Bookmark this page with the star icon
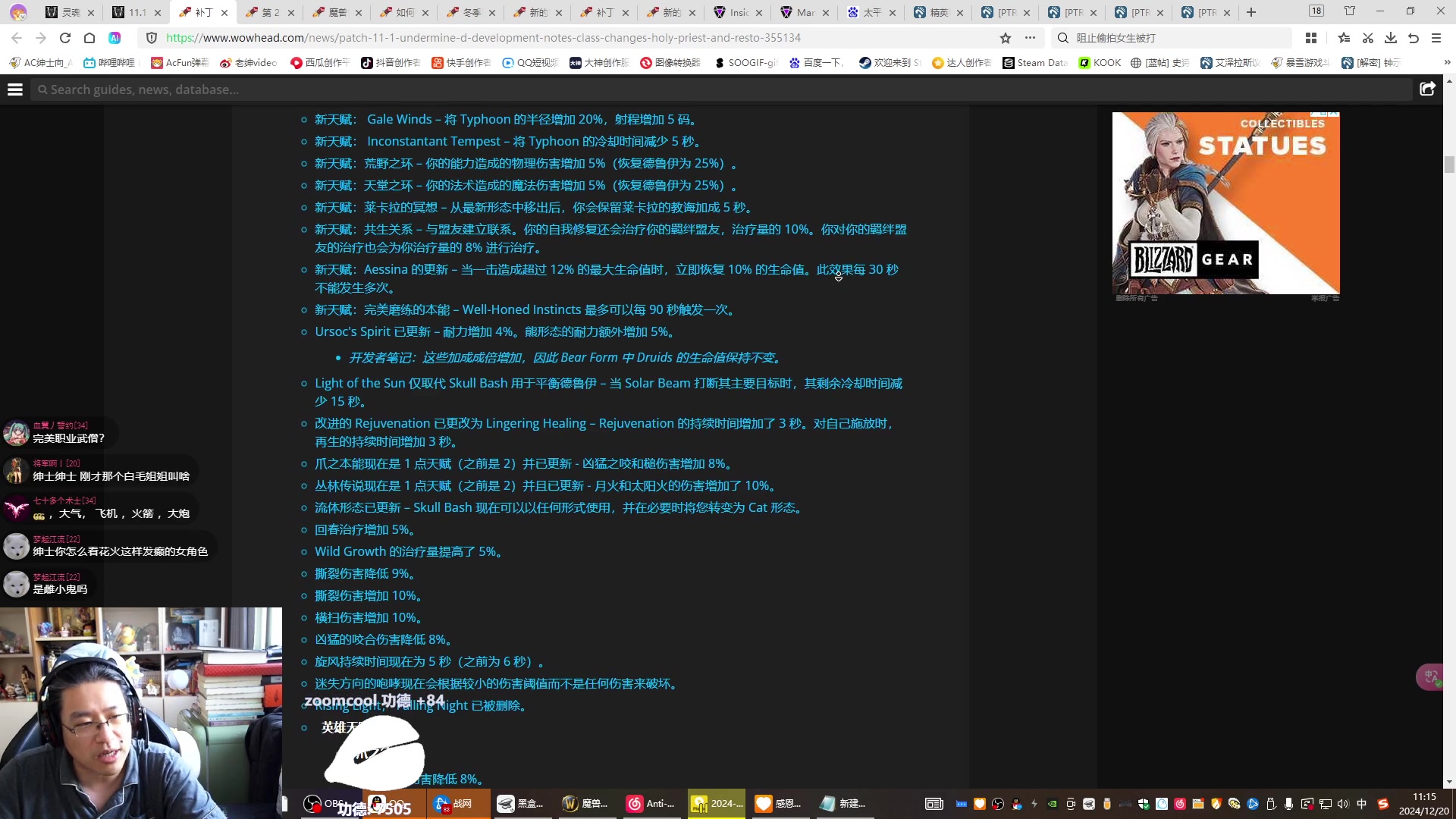Image resolution: width=1456 pixels, height=819 pixels. click(1006, 38)
